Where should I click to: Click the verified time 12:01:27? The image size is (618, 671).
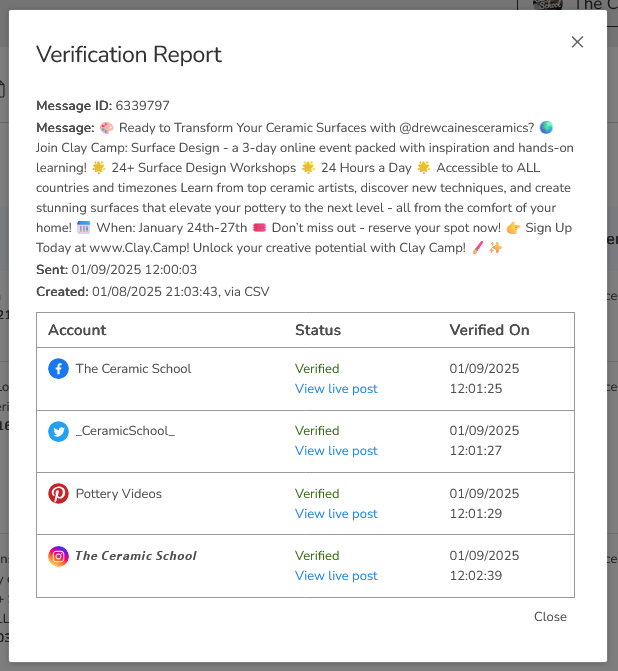tap(475, 451)
